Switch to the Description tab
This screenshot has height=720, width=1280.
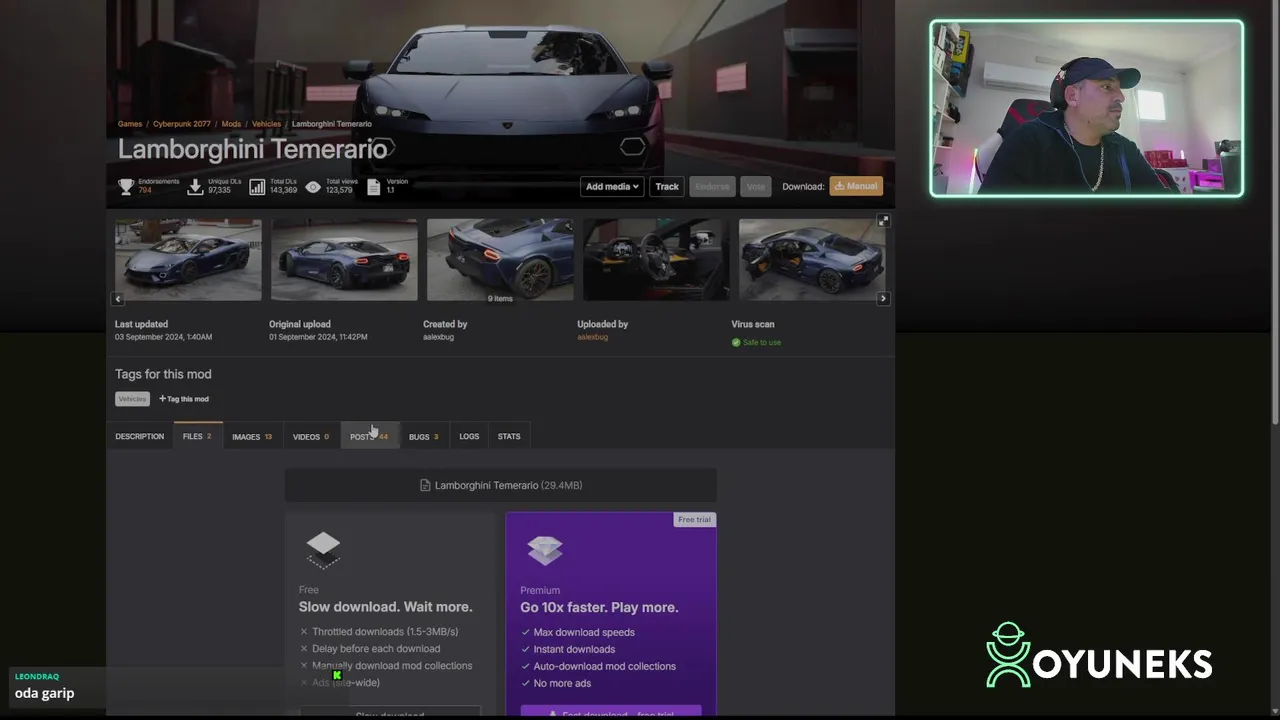[140, 437]
